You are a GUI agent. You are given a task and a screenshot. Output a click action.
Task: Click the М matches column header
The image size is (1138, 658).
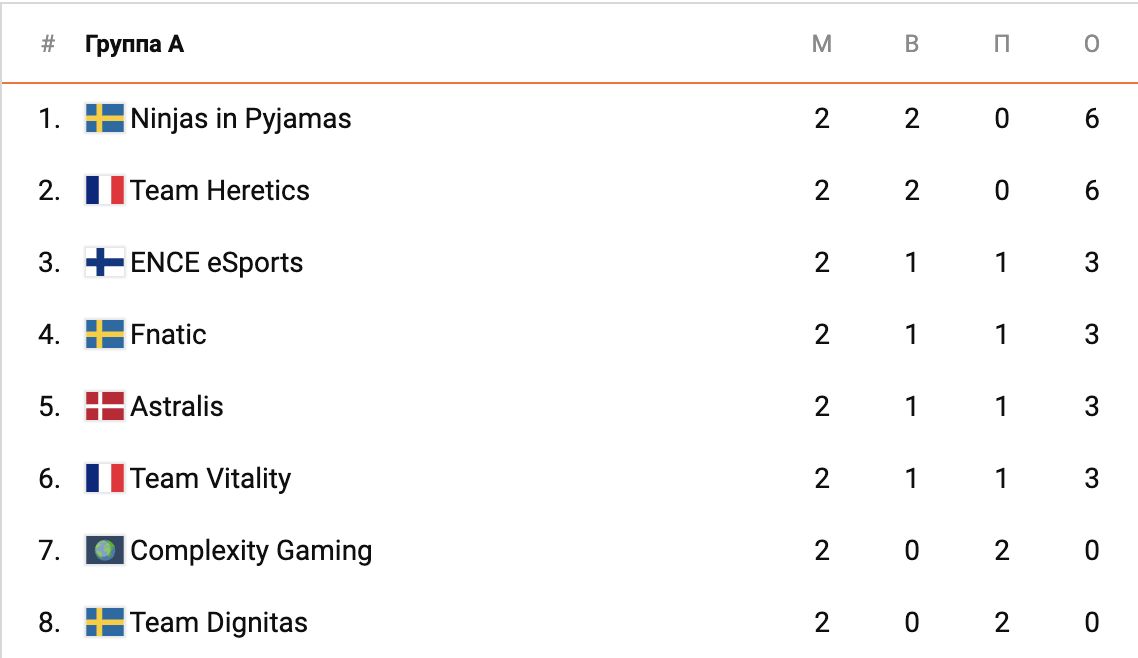[822, 45]
